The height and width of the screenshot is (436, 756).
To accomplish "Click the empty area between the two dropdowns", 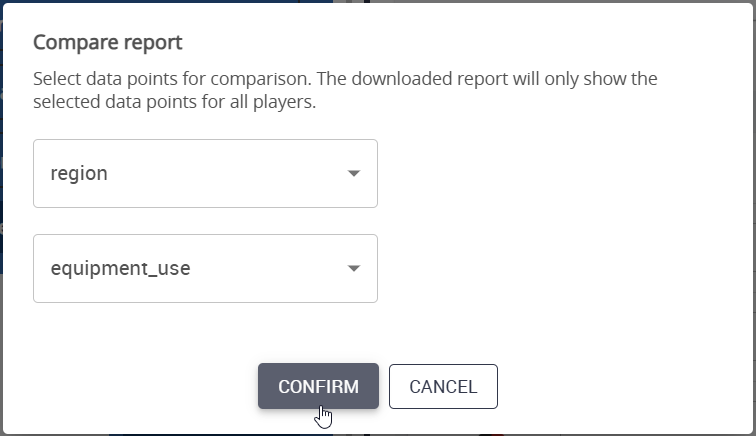I will (x=205, y=221).
